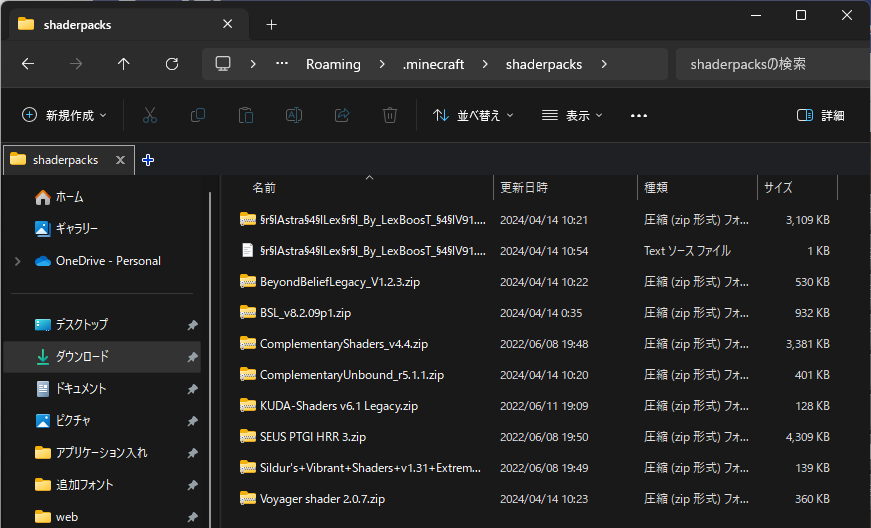Click the Share icon in toolbar
Viewport: 871px width, 528px height.
coord(342,115)
